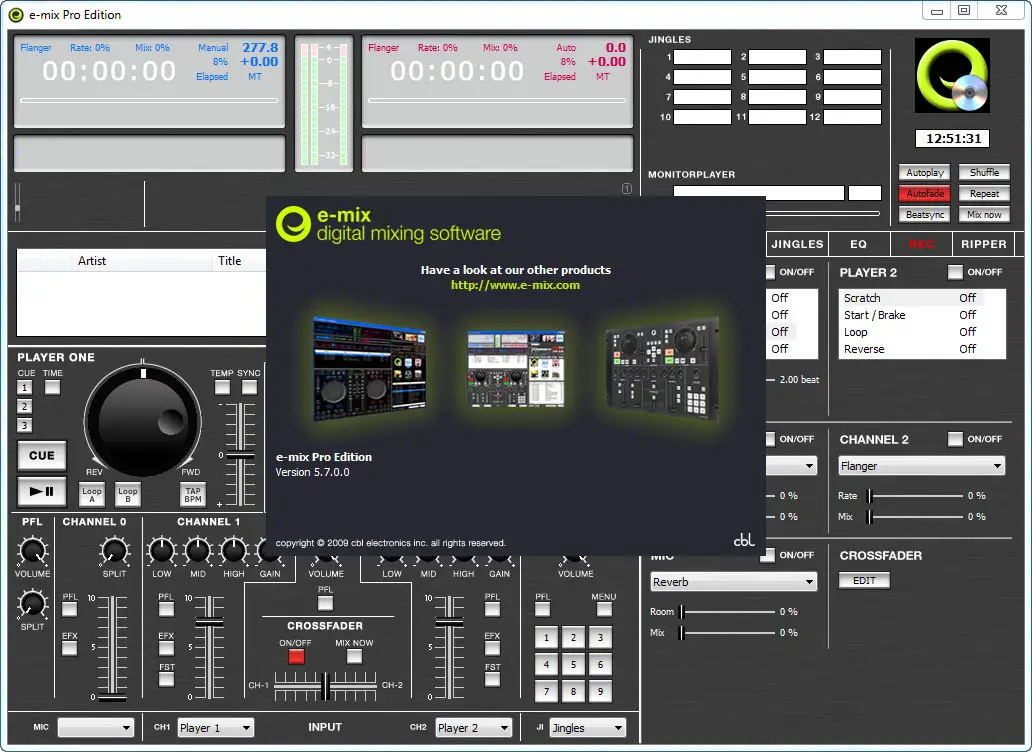The width and height of the screenshot is (1032, 752).
Task: Open the Channel 2 Flanger effect dropdown
Action: pyautogui.click(x=921, y=466)
